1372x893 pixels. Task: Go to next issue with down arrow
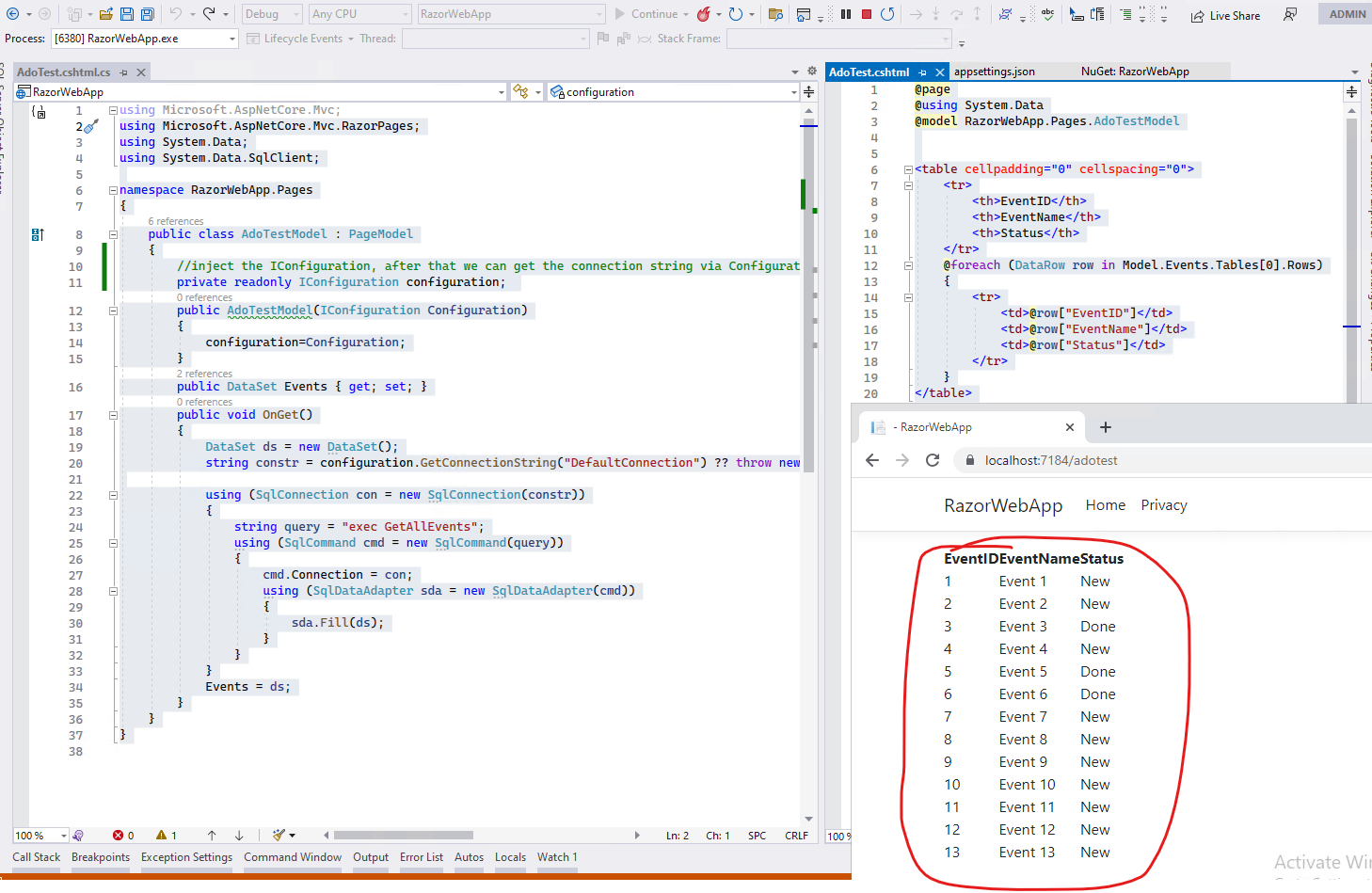pyautogui.click(x=239, y=836)
